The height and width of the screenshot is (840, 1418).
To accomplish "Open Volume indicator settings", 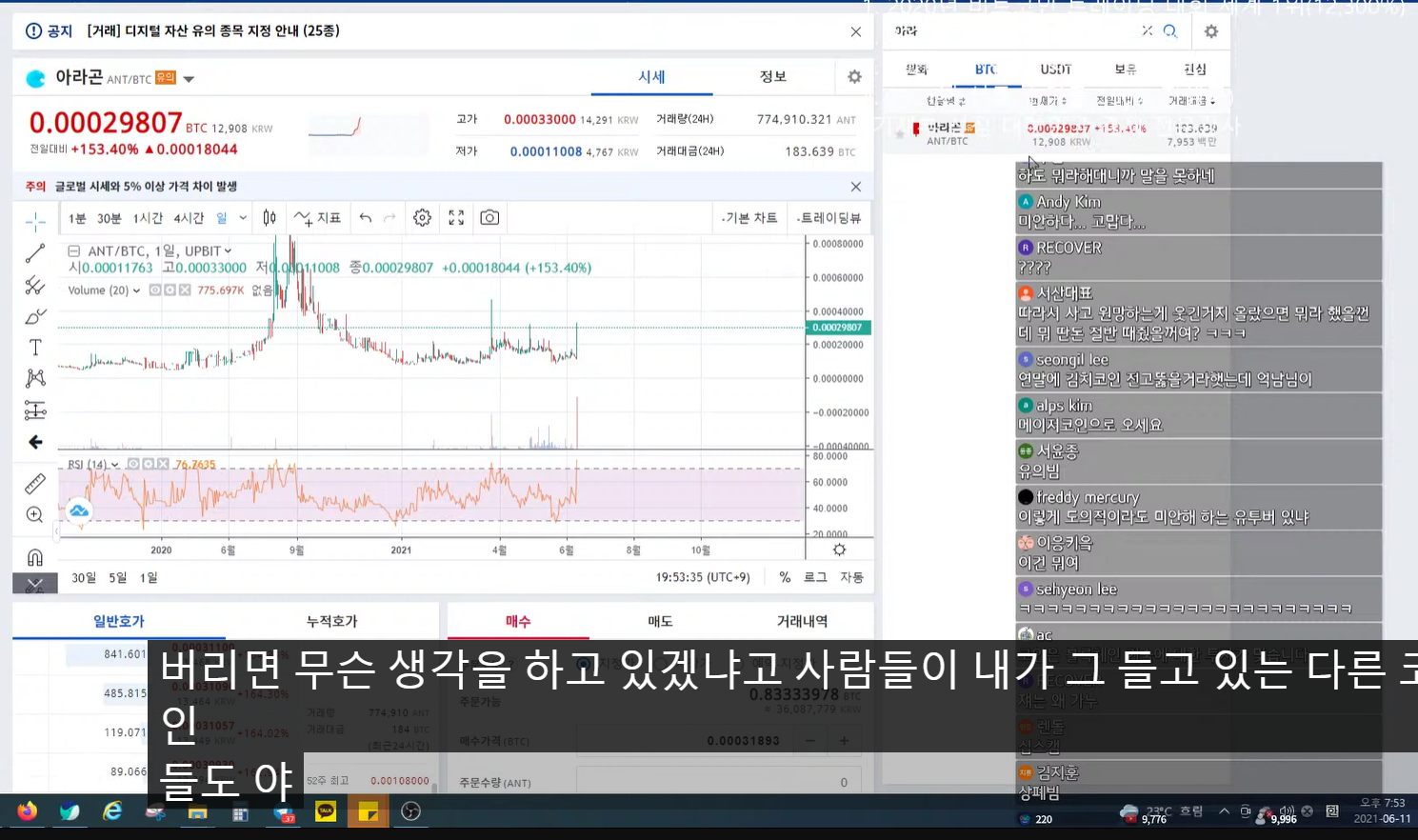I will click(x=170, y=290).
